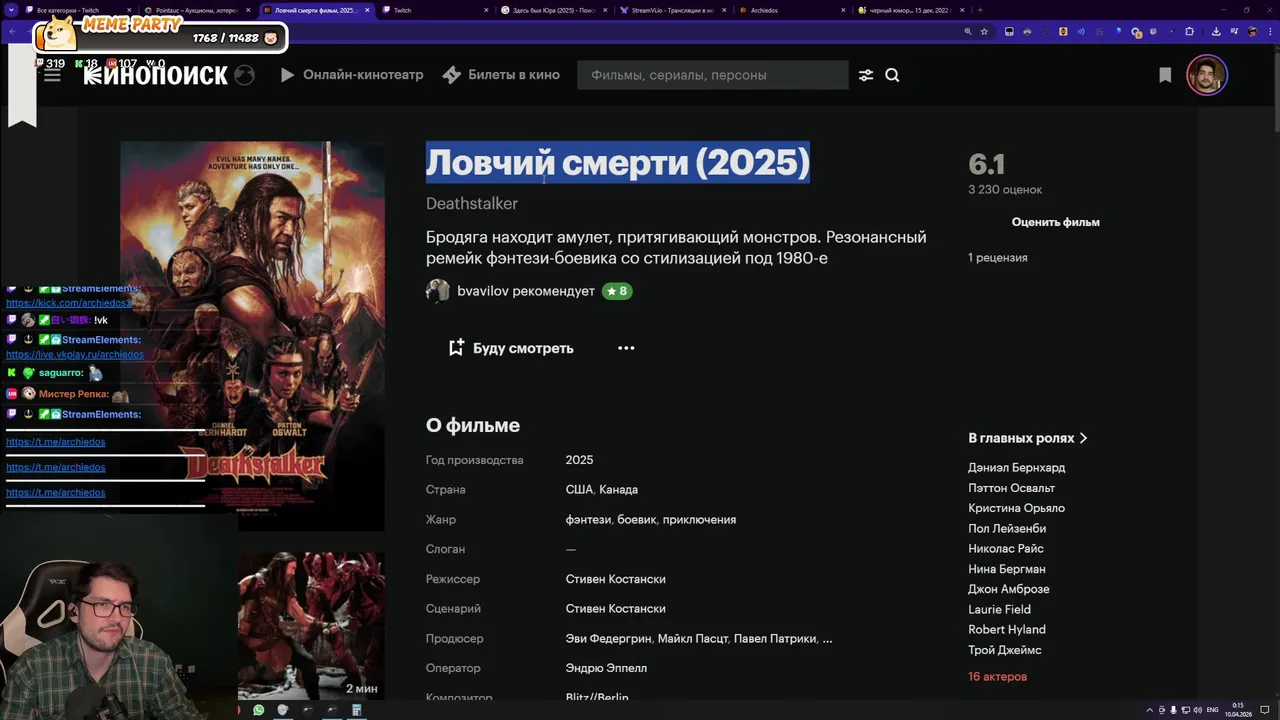
Task: Switch to StreamVi.io tab
Action: 672,10
